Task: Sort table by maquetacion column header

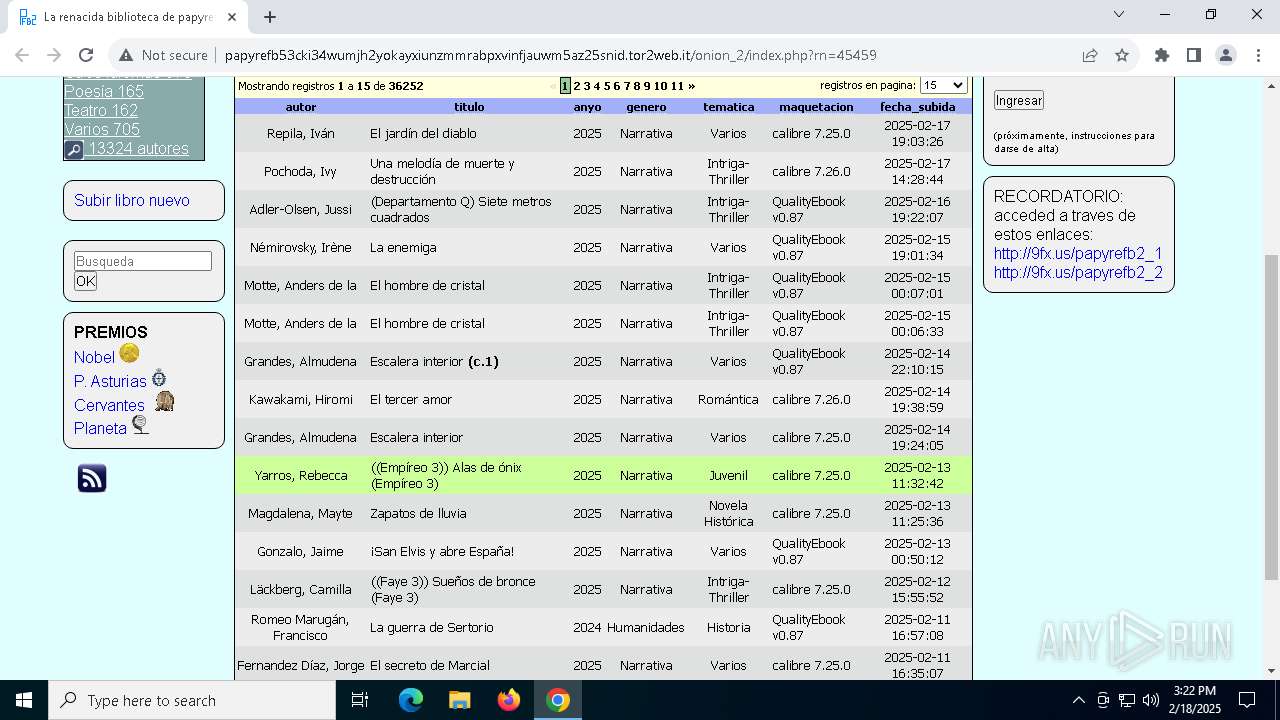Action: point(816,106)
